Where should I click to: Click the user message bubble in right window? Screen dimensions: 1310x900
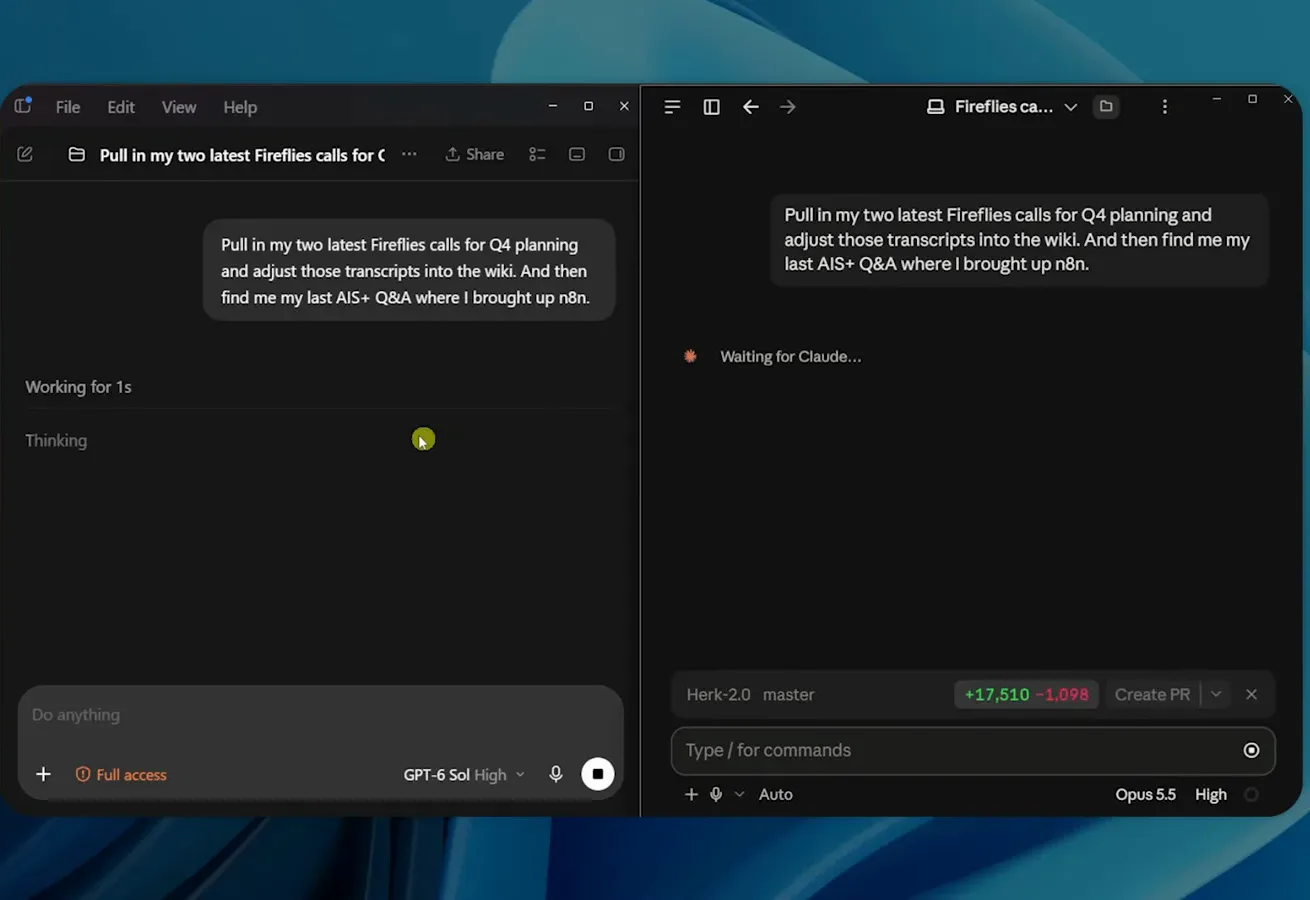tap(1019, 240)
